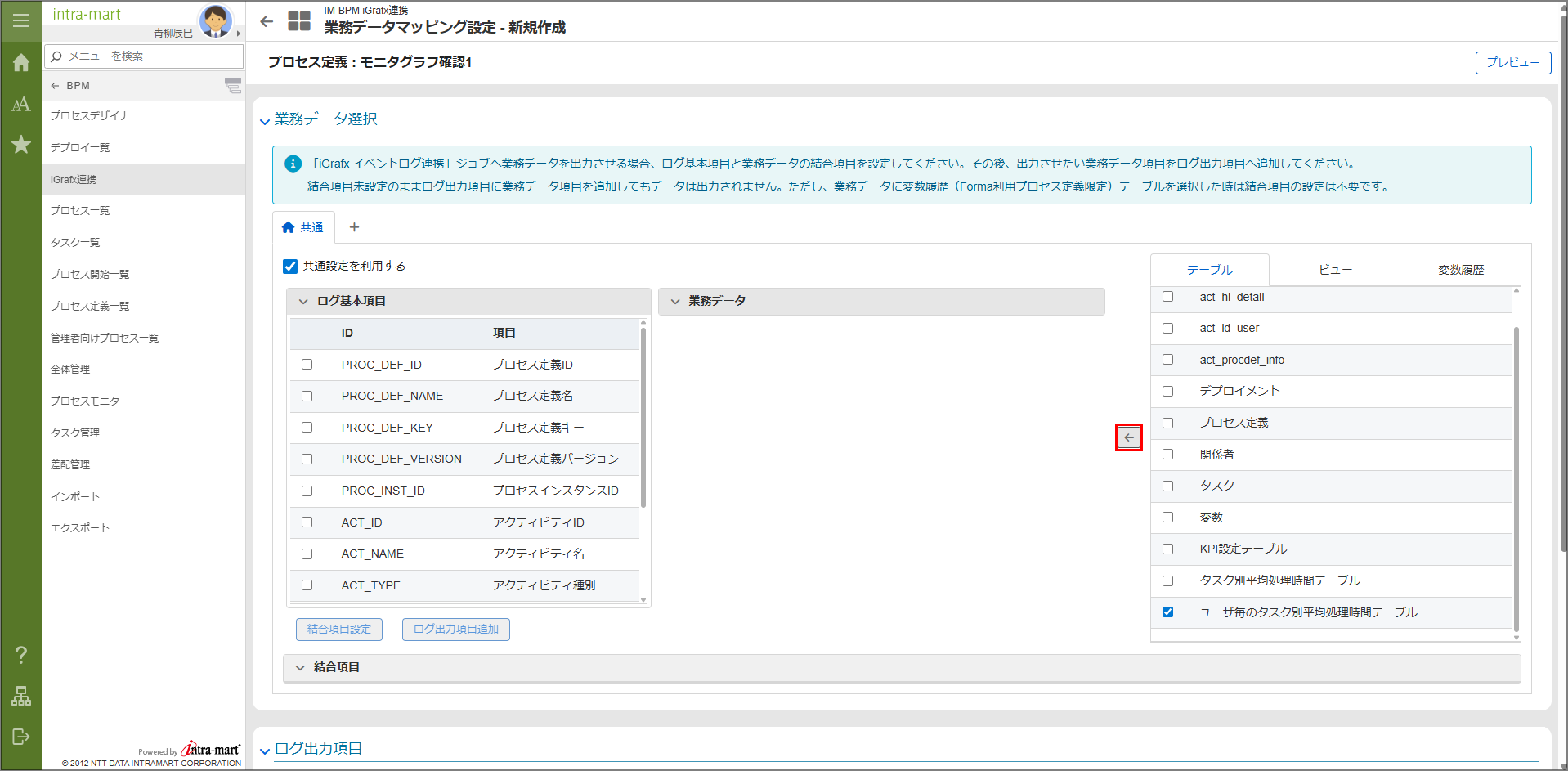1568x771 pixels.
Task: Uncheck 共通設定を利用する checkbox
Action: click(290, 267)
